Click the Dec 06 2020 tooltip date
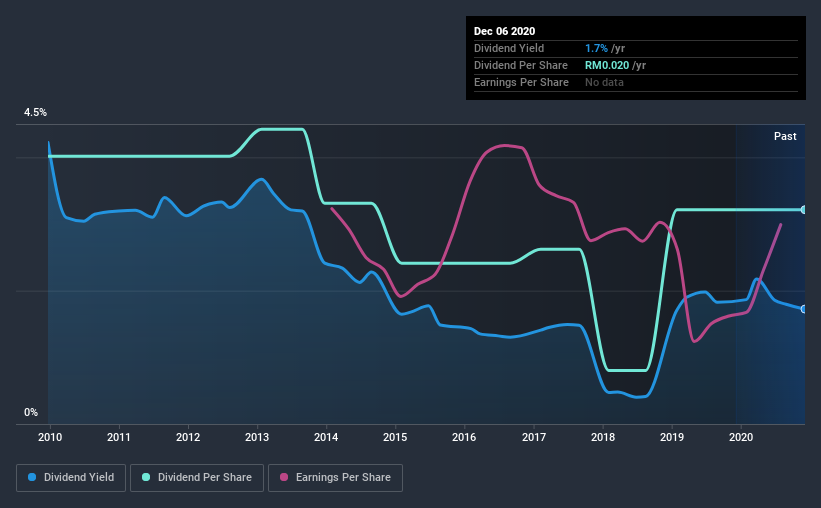Screen dimensions: 821x508 [x=504, y=31]
